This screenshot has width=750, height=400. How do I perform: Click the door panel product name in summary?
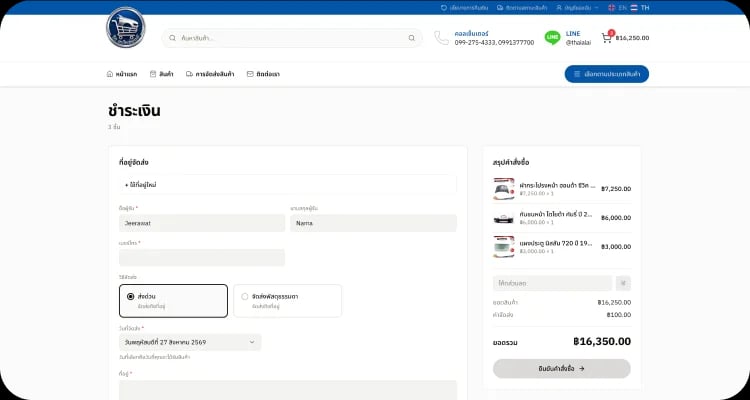pos(556,243)
